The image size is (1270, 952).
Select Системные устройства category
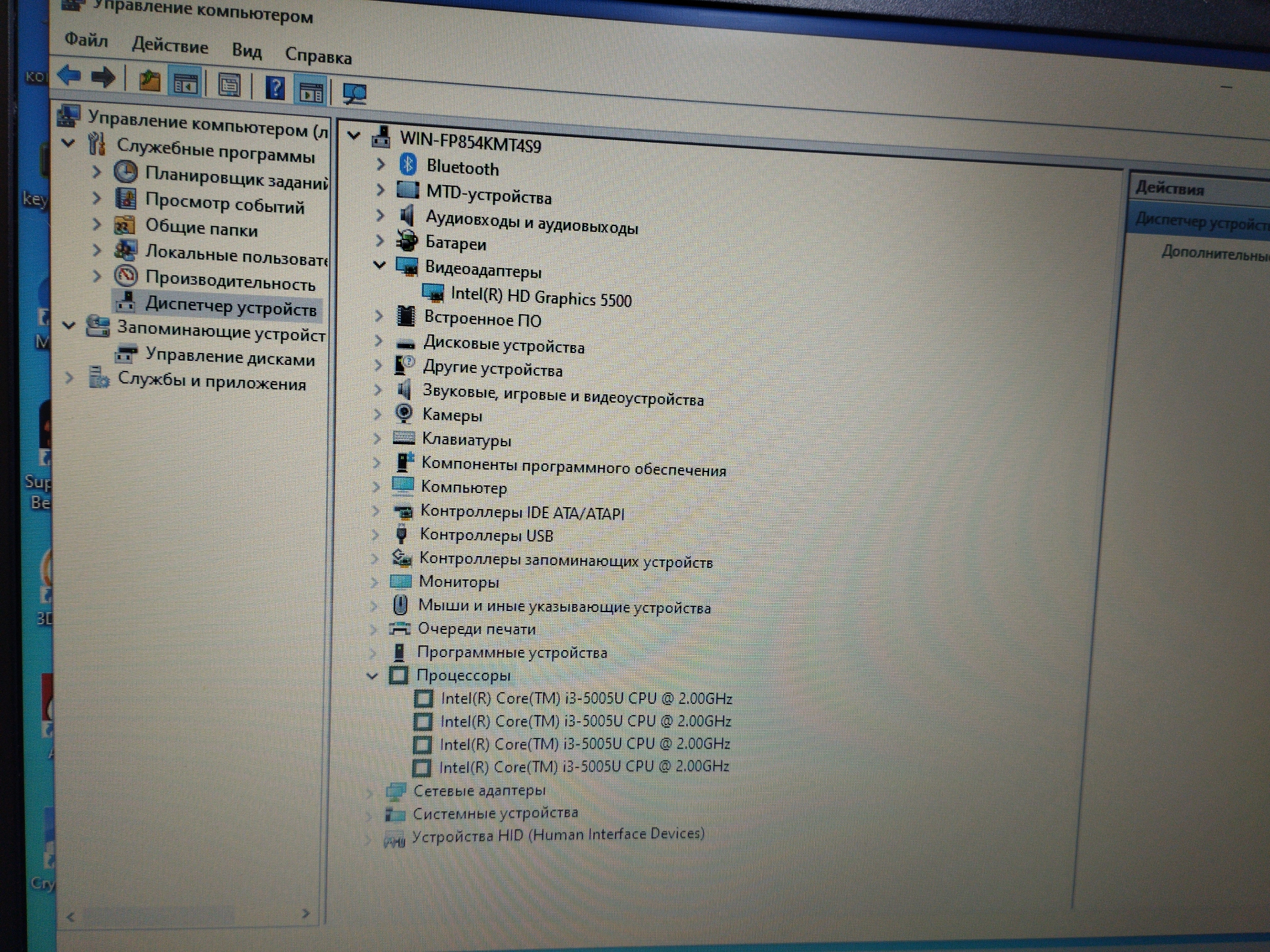[x=495, y=813]
